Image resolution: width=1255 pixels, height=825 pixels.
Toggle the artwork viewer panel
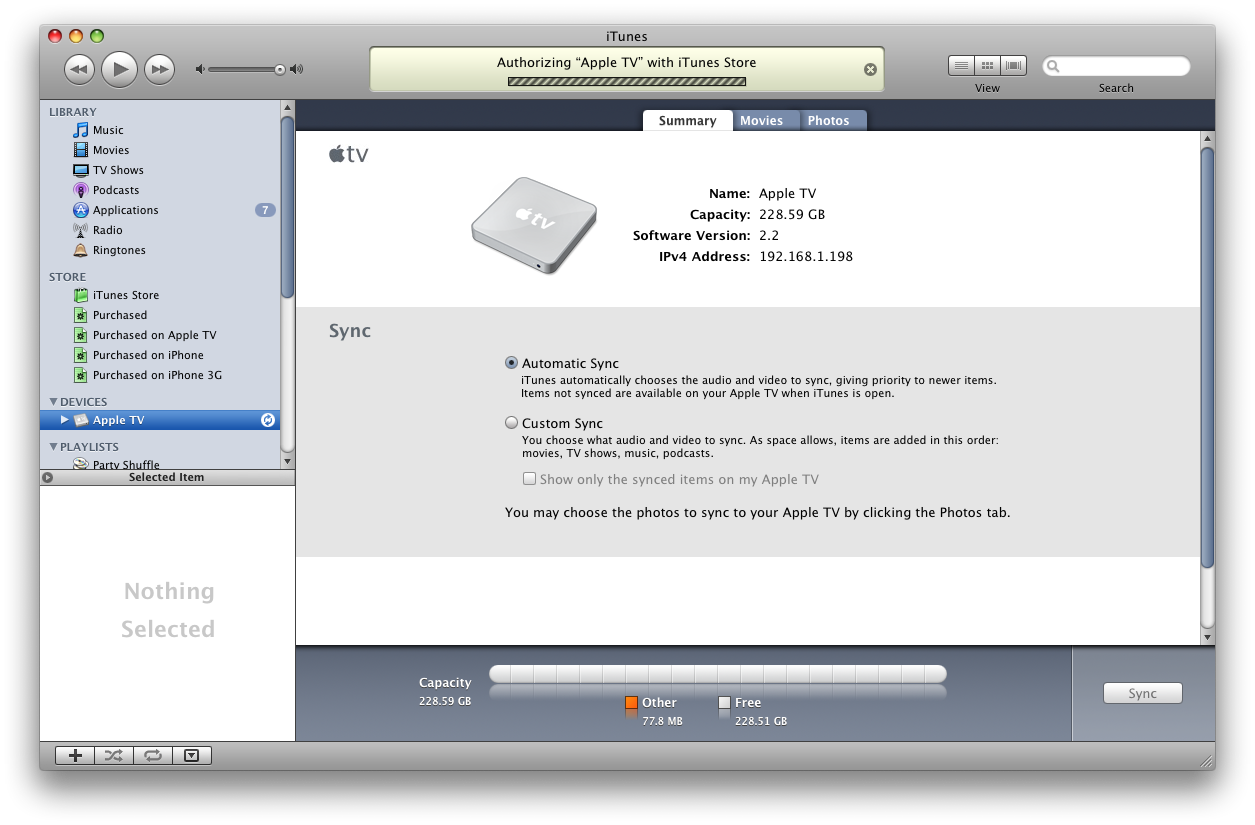[192, 756]
